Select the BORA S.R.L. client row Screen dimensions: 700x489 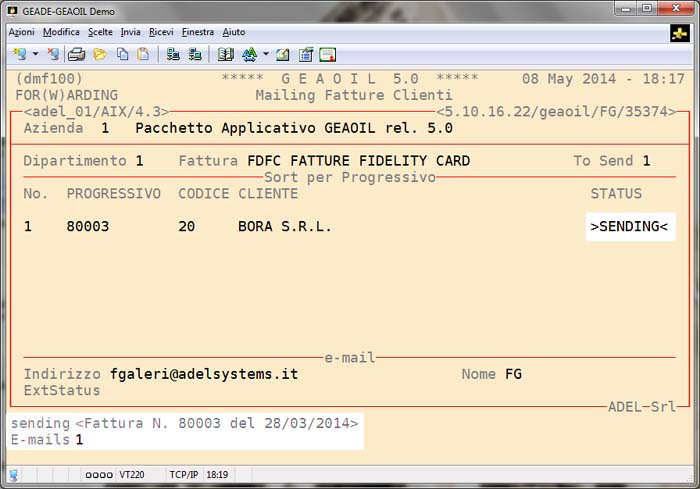pyautogui.click(x=284, y=227)
